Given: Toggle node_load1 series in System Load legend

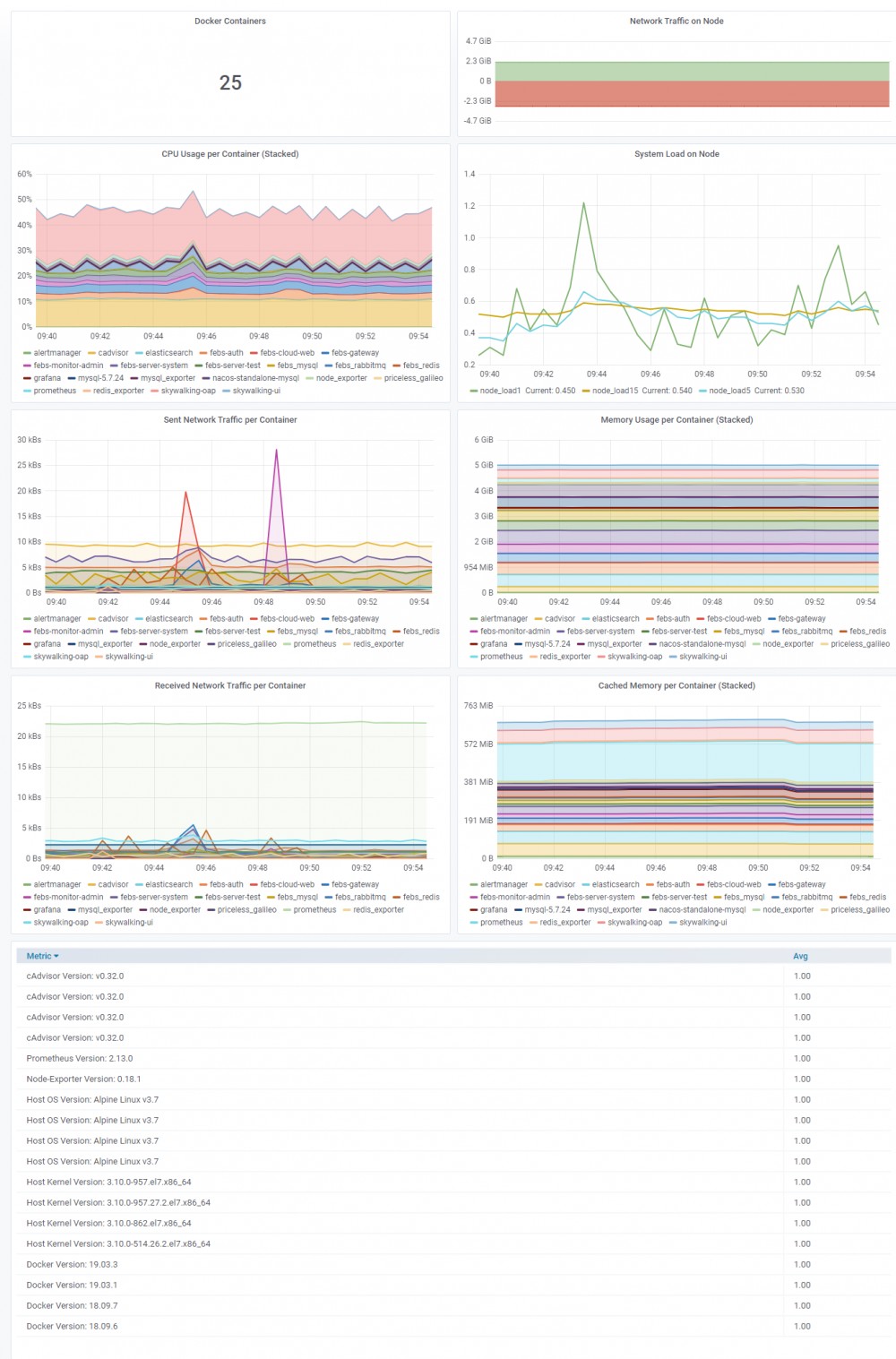Looking at the screenshot, I should 500,391.
